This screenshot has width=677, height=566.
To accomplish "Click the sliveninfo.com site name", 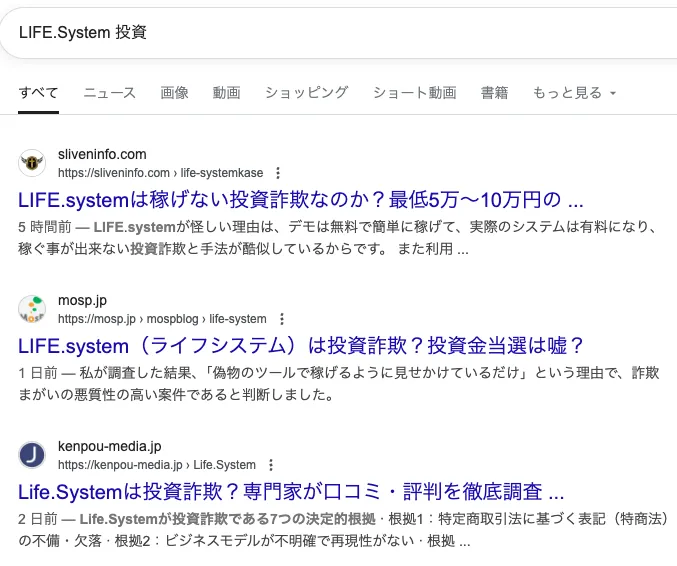I will tap(102, 154).
